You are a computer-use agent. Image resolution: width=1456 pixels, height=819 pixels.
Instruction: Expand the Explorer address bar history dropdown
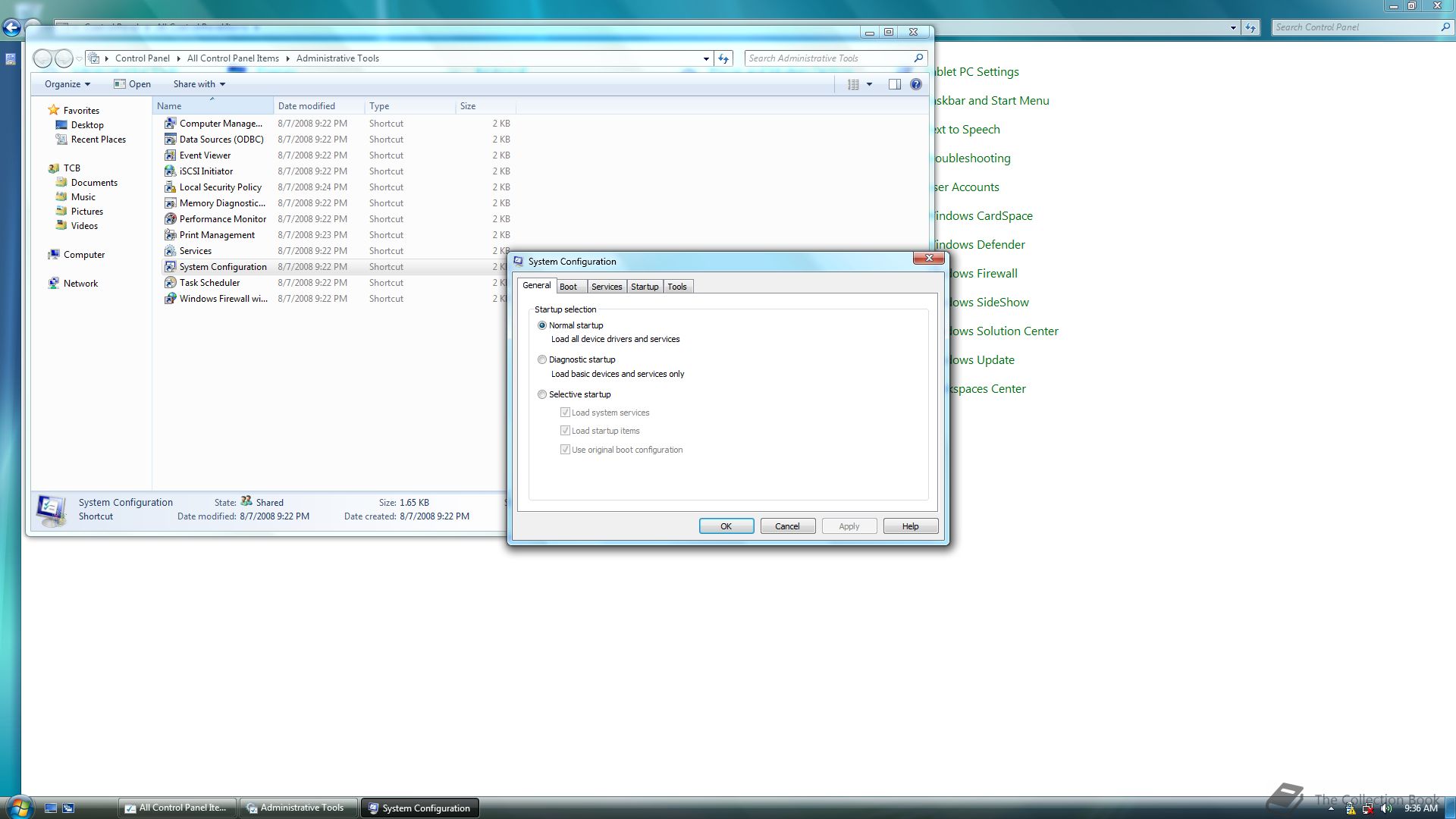pyautogui.click(x=706, y=58)
